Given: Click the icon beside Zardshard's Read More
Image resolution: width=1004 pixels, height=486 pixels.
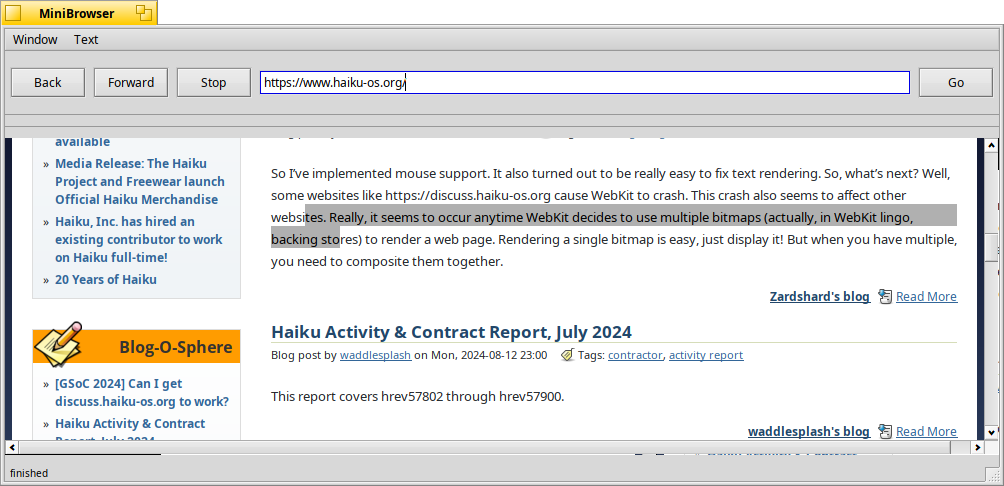Looking at the screenshot, I should [x=885, y=296].
